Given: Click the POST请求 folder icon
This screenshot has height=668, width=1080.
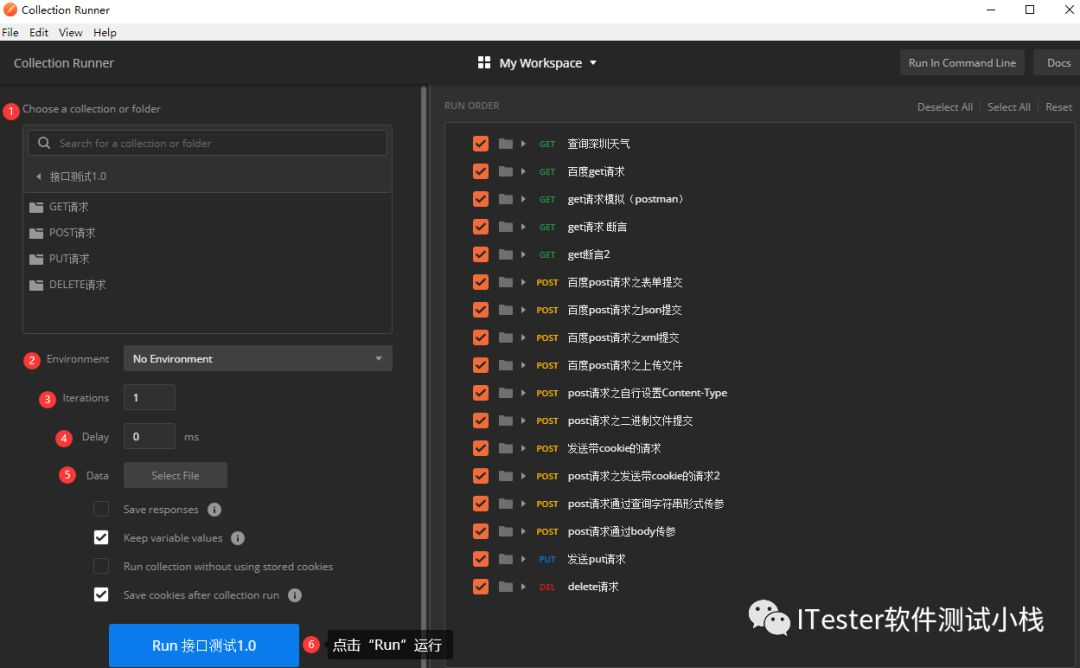Looking at the screenshot, I should coord(36,233).
